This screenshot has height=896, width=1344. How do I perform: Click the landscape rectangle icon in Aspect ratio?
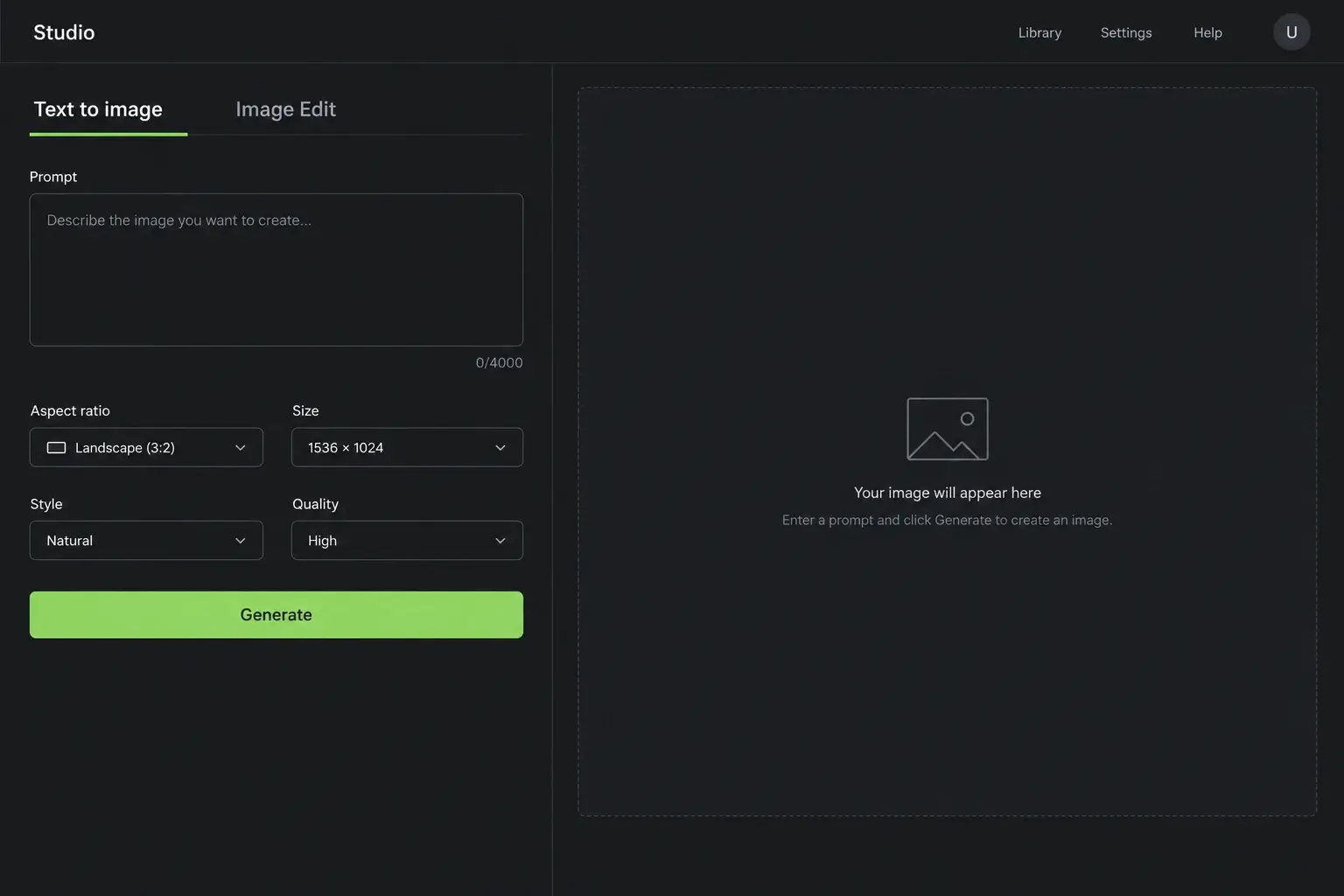(x=56, y=448)
